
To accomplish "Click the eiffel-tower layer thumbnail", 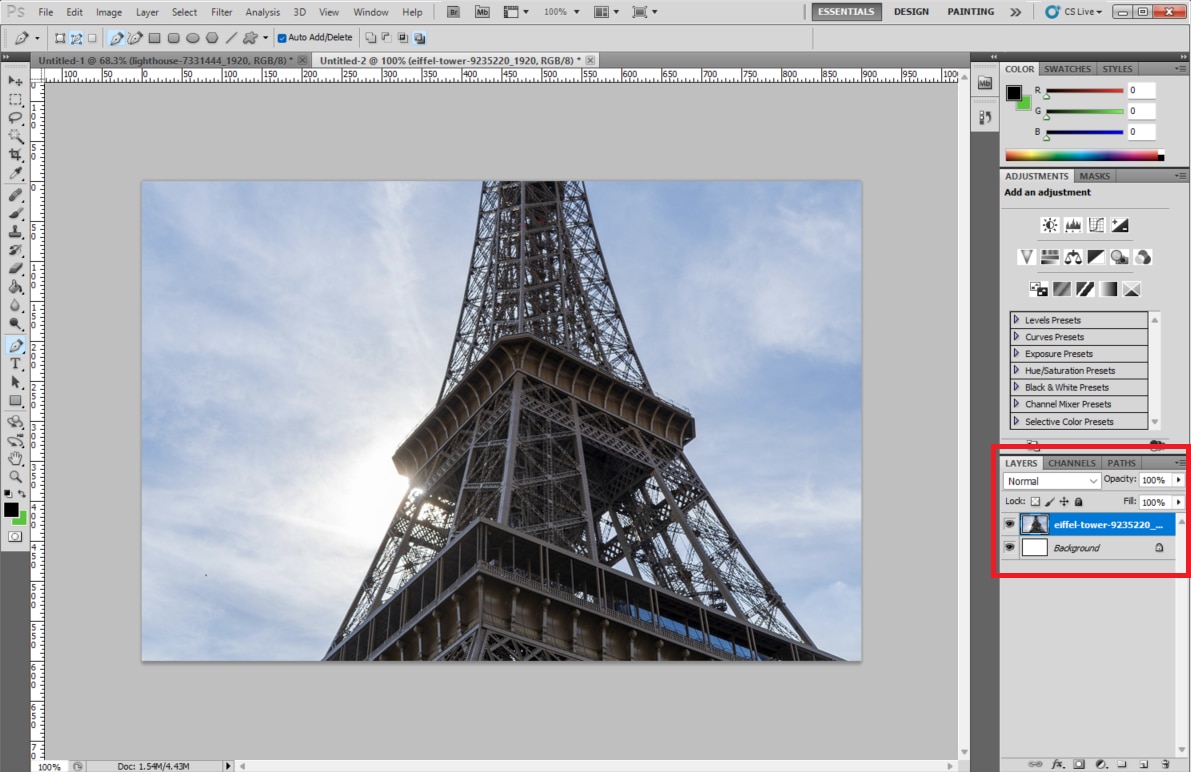I will (x=1035, y=524).
